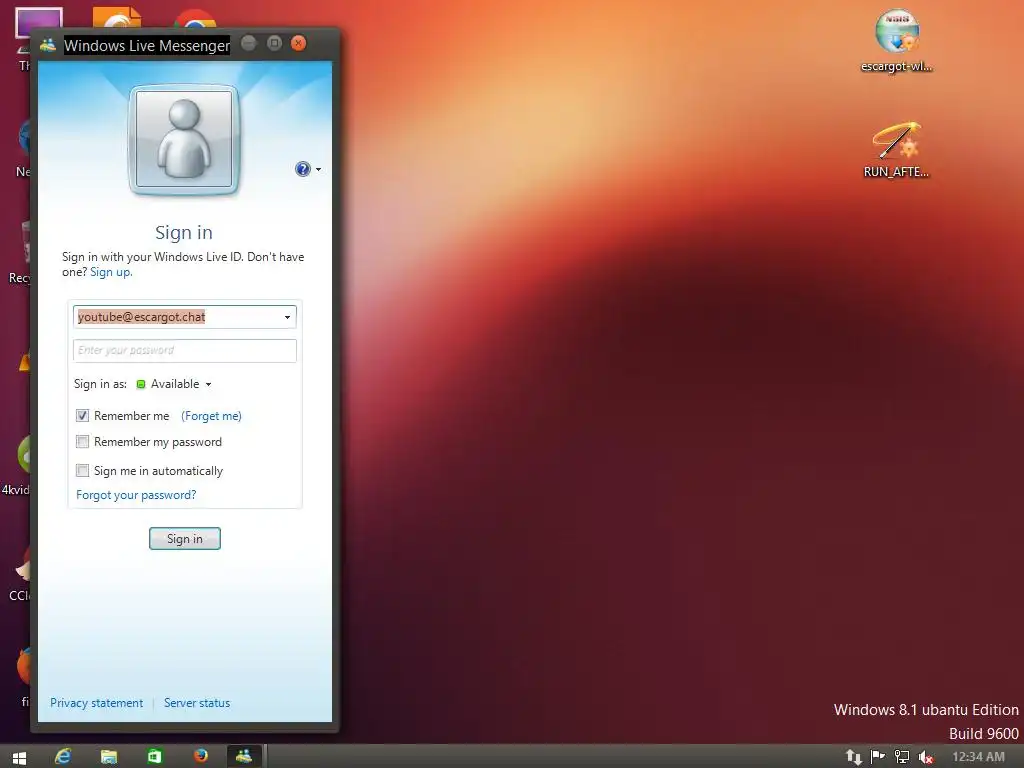Open the Sign up link
The width and height of the screenshot is (1024, 768).
(x=111, y=272)
